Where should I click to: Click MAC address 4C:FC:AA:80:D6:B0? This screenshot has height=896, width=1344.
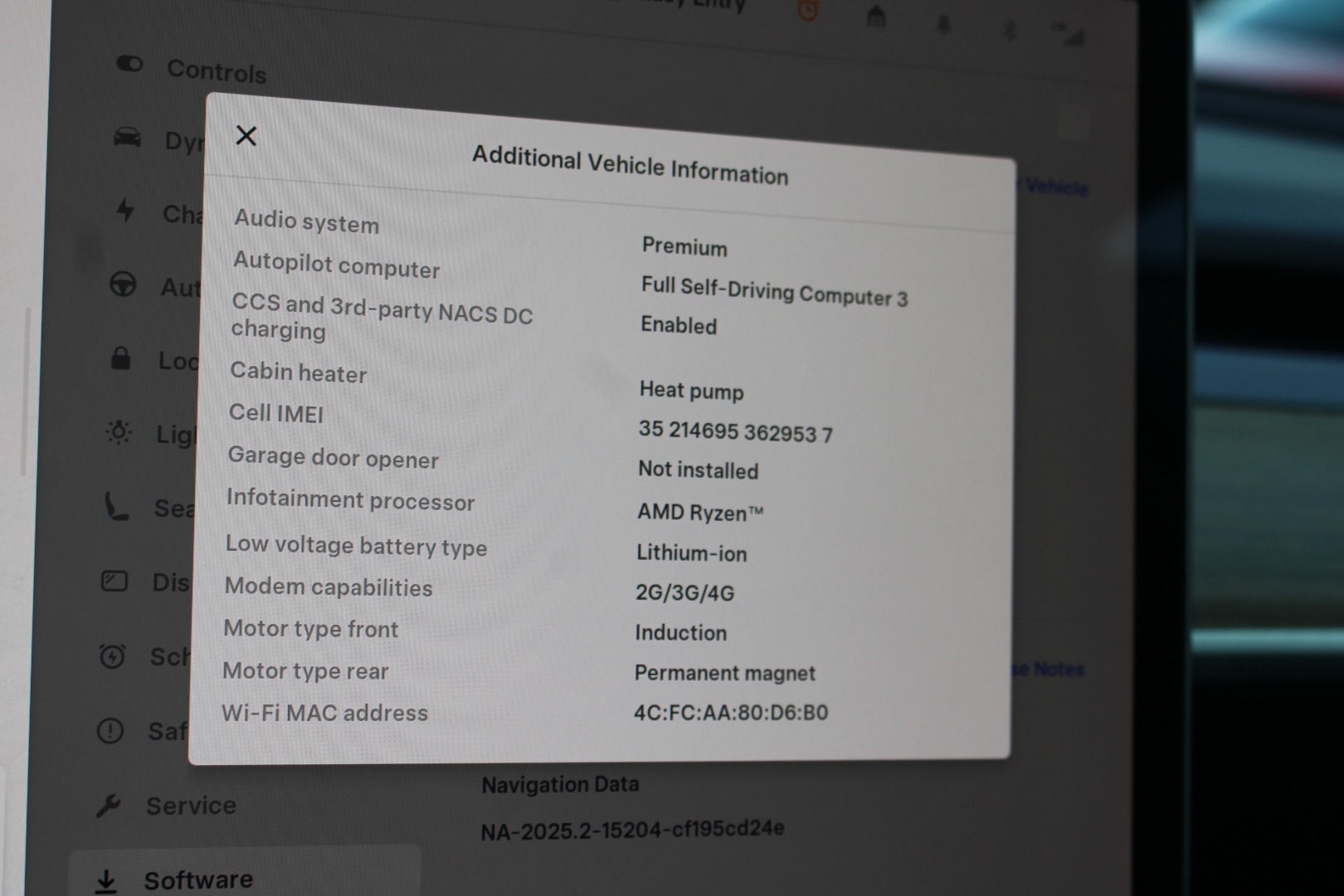[731, 713]
